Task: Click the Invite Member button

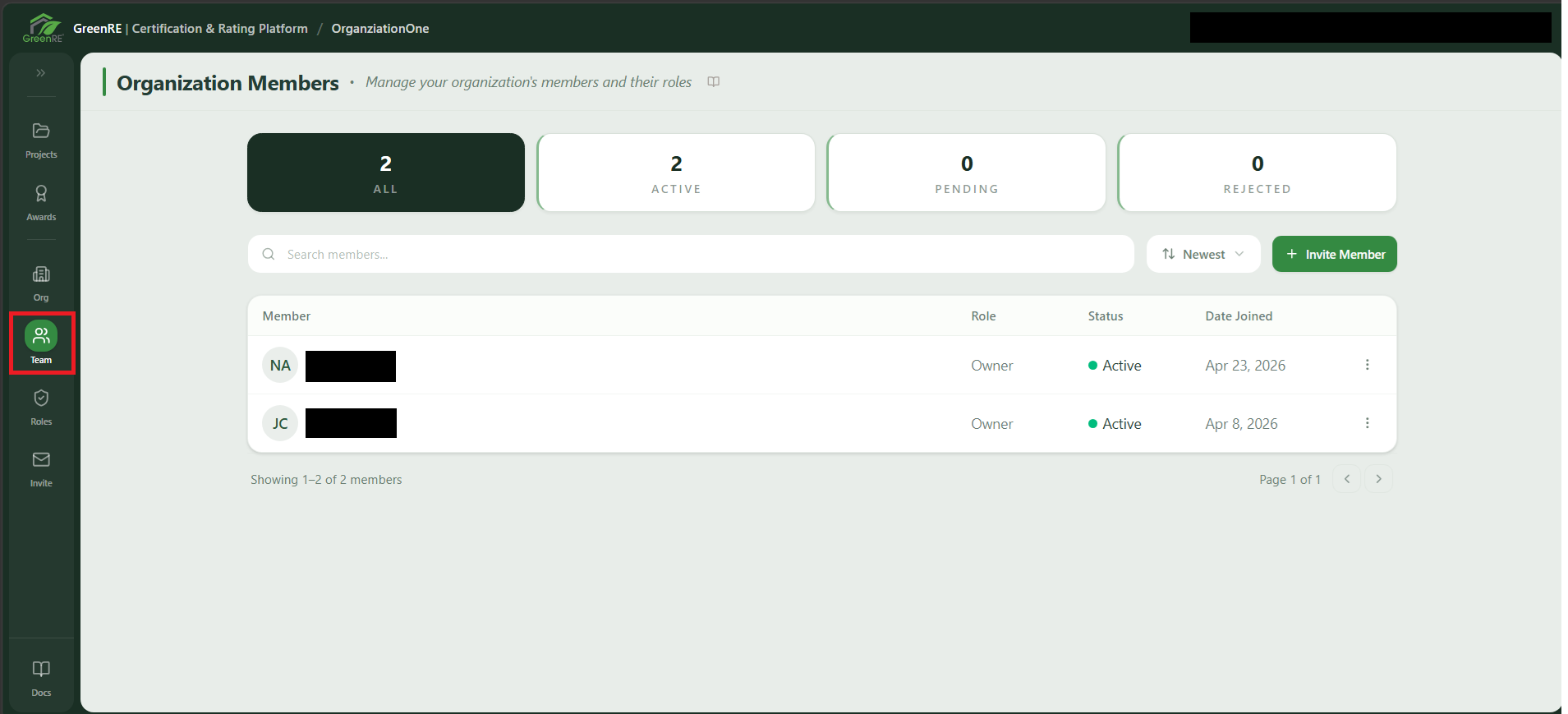Action: pyautogui.click(x=1335, y=255)
